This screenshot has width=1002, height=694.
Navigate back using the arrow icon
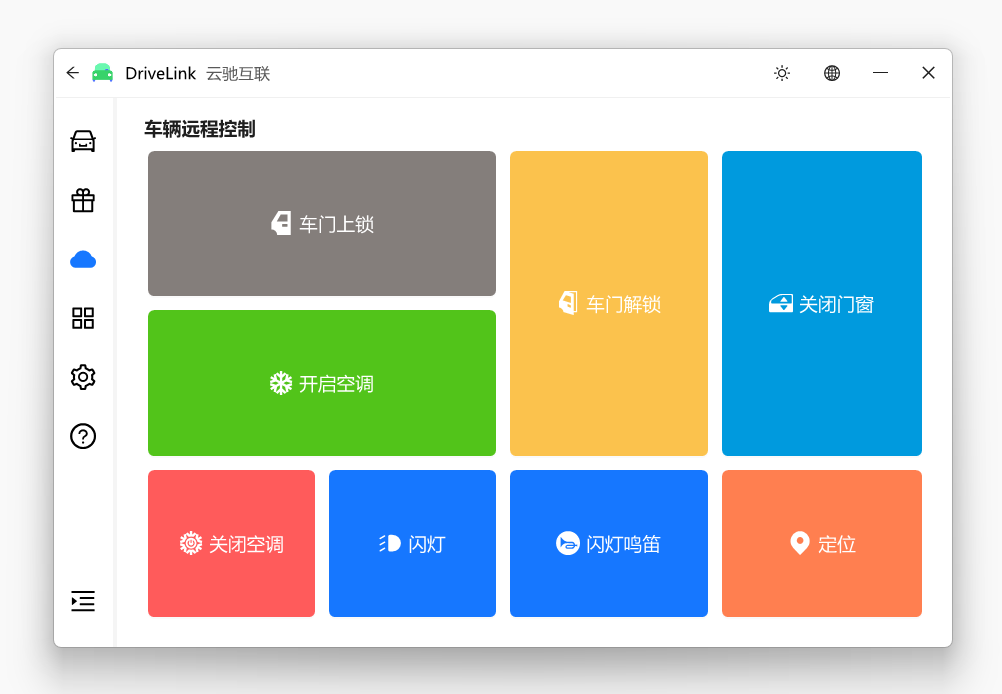pyautogui.click(x=71, y=73)
